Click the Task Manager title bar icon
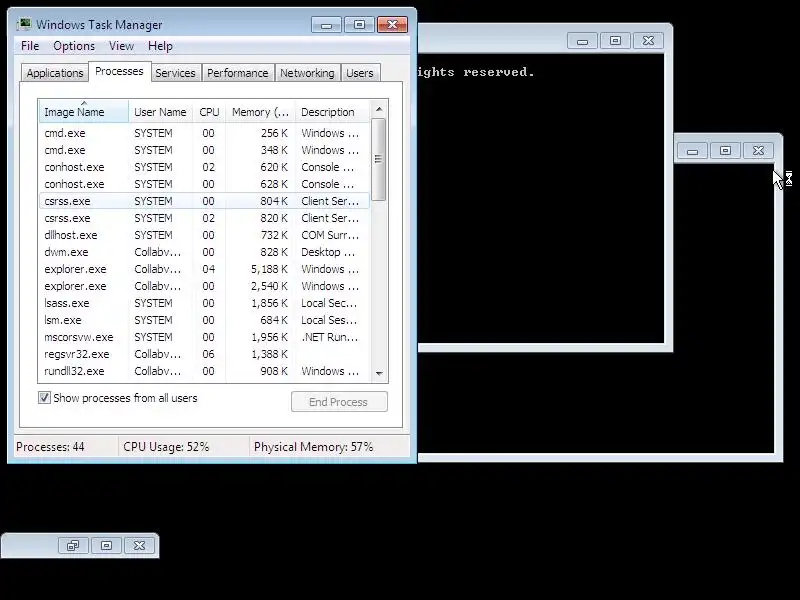The image size is (800, 600). point(23,24)
